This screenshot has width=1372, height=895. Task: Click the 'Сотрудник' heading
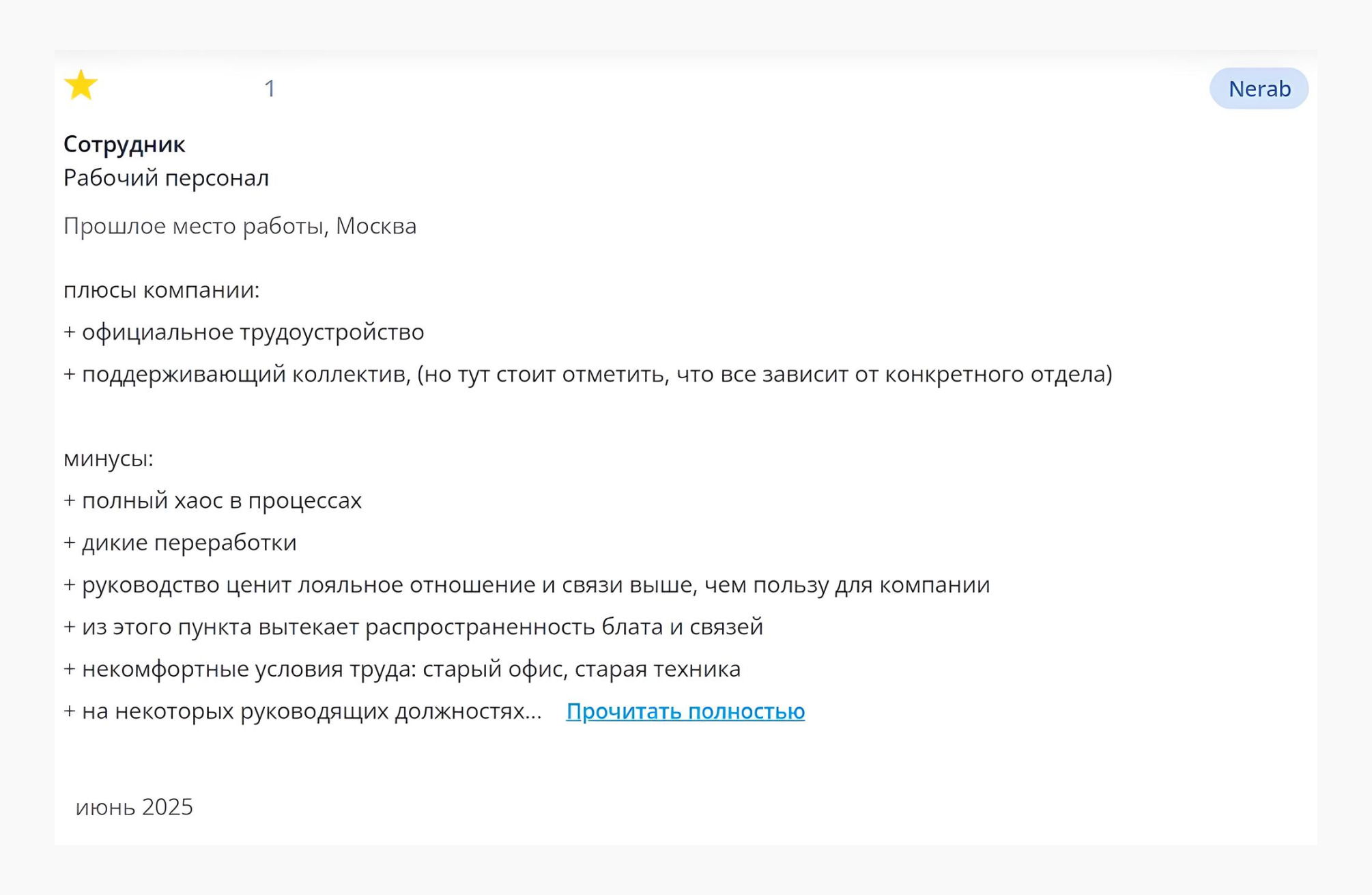(x=124, y=144)
